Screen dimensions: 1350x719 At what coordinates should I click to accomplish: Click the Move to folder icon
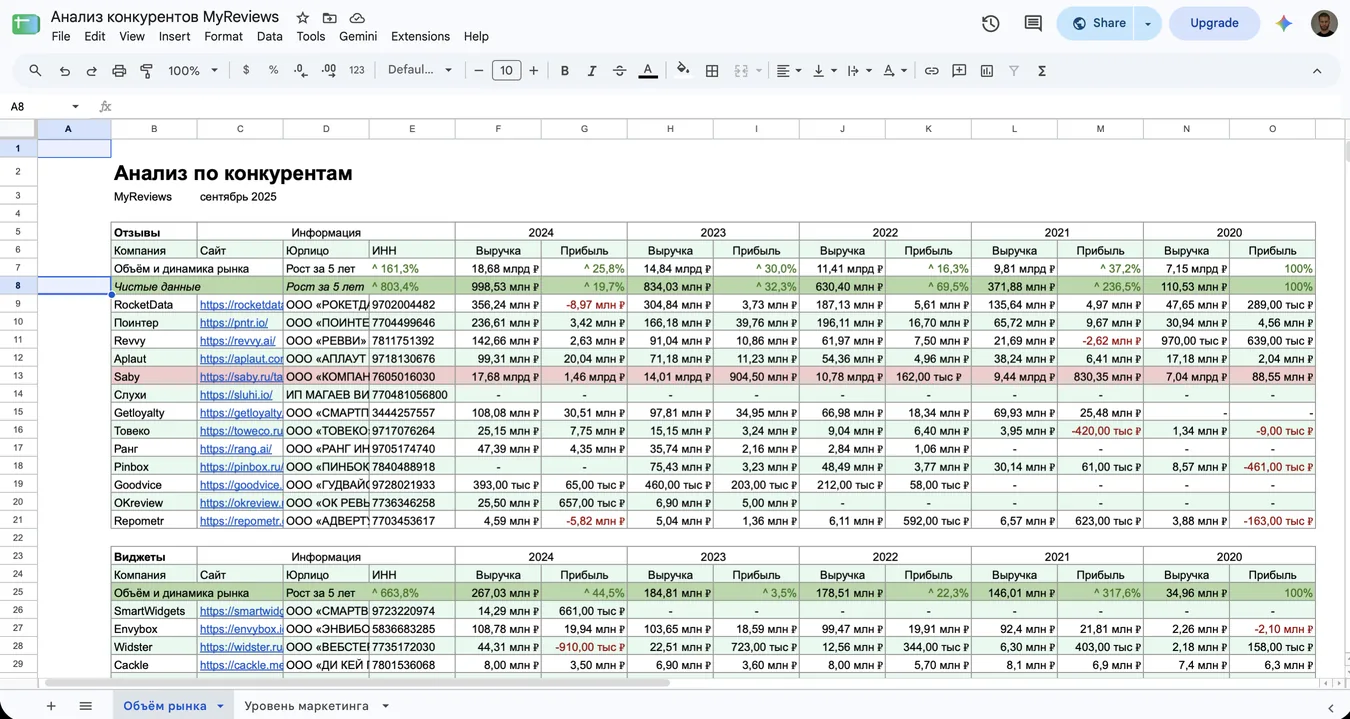(x=330, y=18)
